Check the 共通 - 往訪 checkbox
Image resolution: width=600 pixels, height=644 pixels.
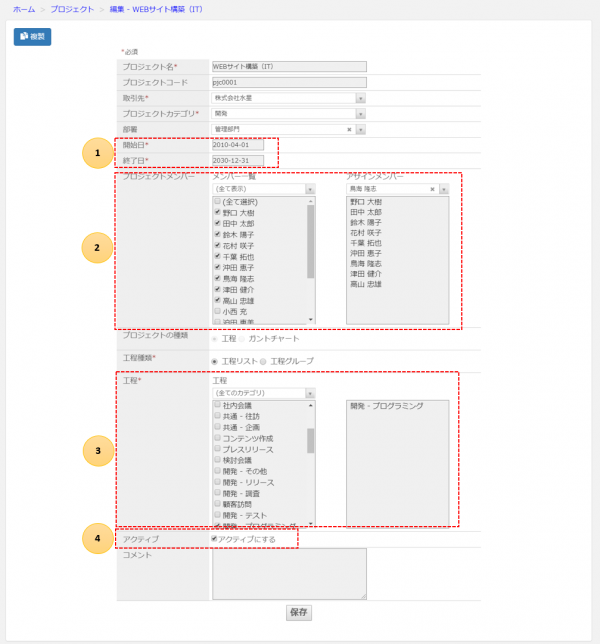click(x=218, y=416)
